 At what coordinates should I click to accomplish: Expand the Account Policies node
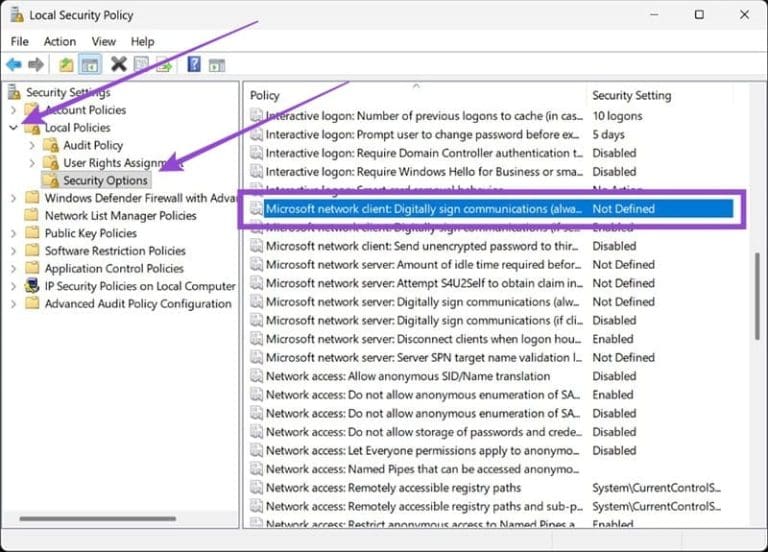14,110
